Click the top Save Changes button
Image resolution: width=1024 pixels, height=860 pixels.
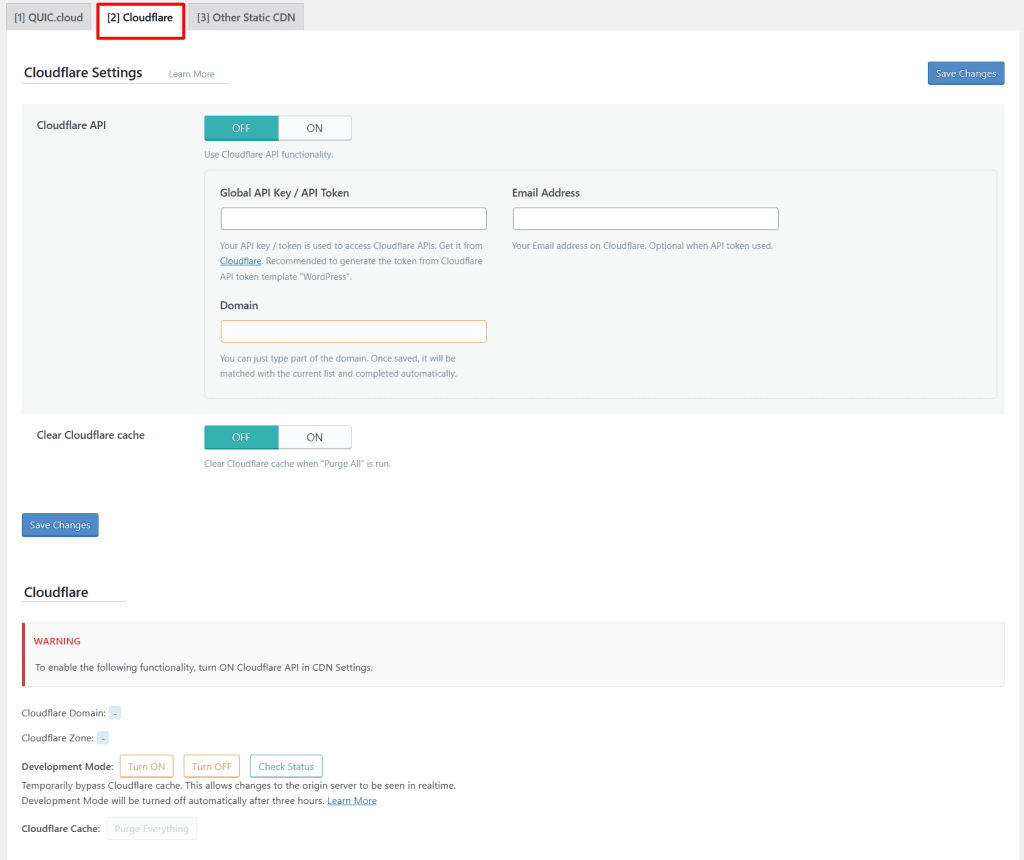click(x=964, y=72)
